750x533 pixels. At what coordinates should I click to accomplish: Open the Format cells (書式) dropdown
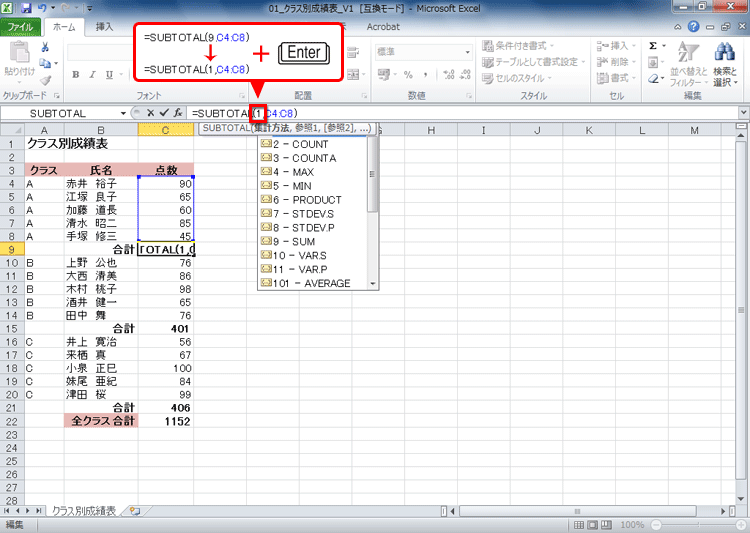click(616, 78)
